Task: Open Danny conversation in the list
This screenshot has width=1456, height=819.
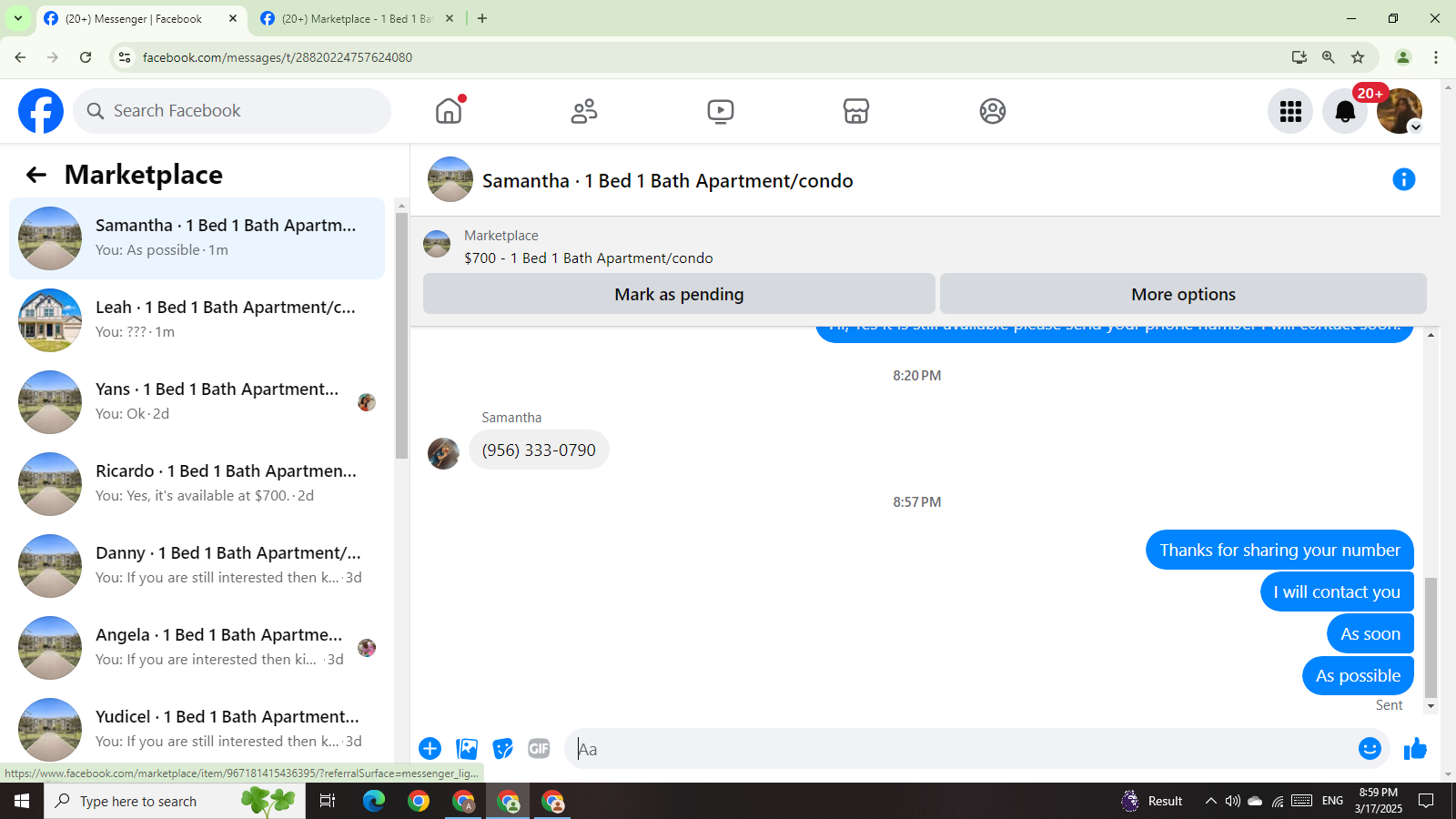Action: (197, 566)
